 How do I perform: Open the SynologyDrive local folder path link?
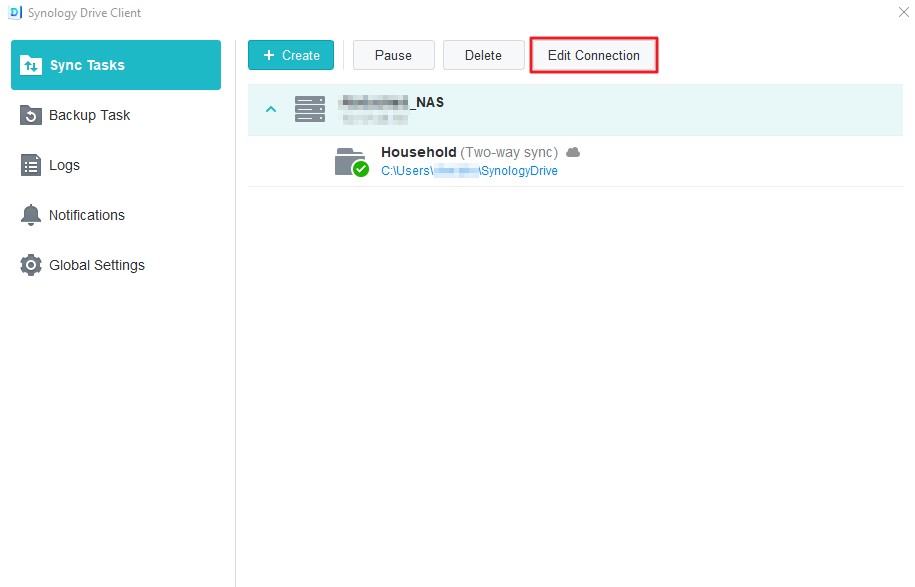point(469,171)
